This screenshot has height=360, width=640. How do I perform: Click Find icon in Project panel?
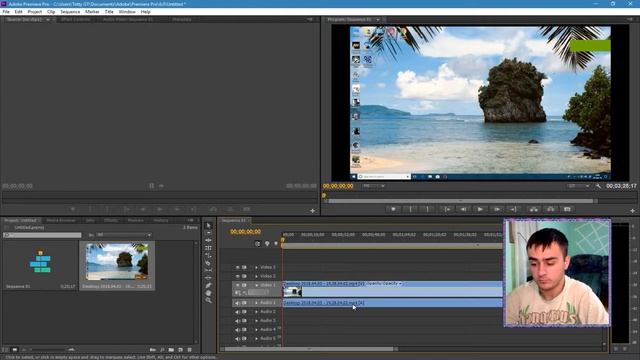coord(162,350)
